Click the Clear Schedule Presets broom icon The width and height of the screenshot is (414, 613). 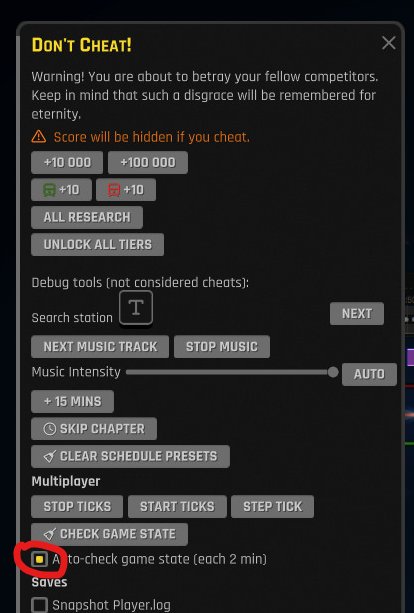click(x=50, y=456)
